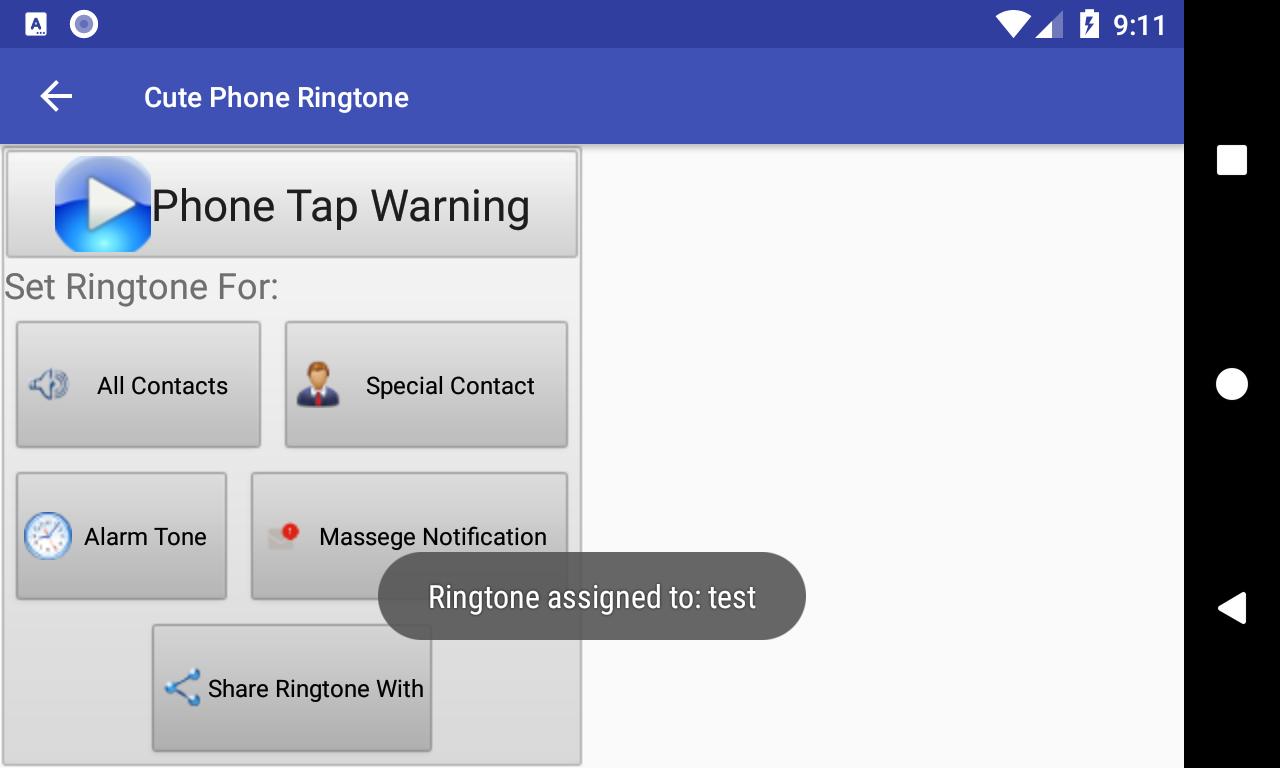The image size is (1280, 768).
Task: Click the blue share icon
Action: [182, 688]
